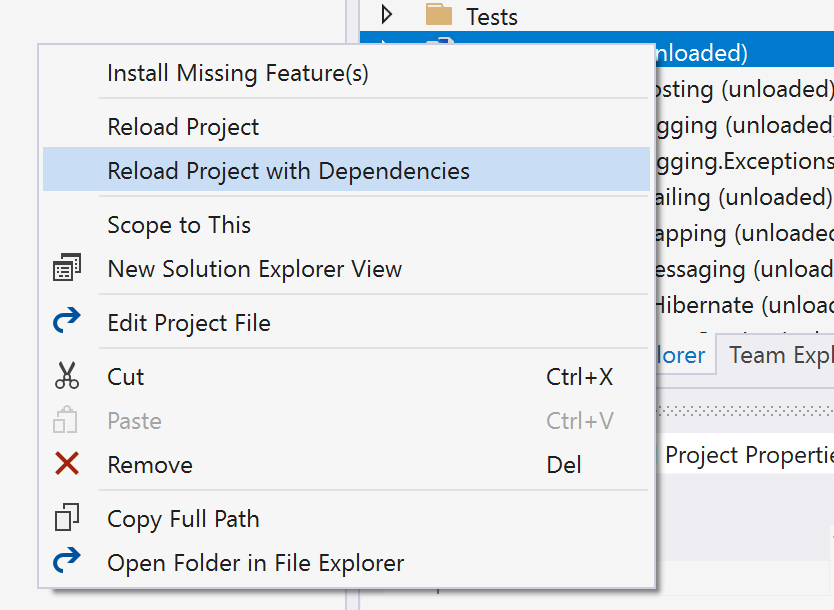This screenshot has width=834, height=610.
Task: Click the Copy Full Path icon
Action: tap(67, 519)
